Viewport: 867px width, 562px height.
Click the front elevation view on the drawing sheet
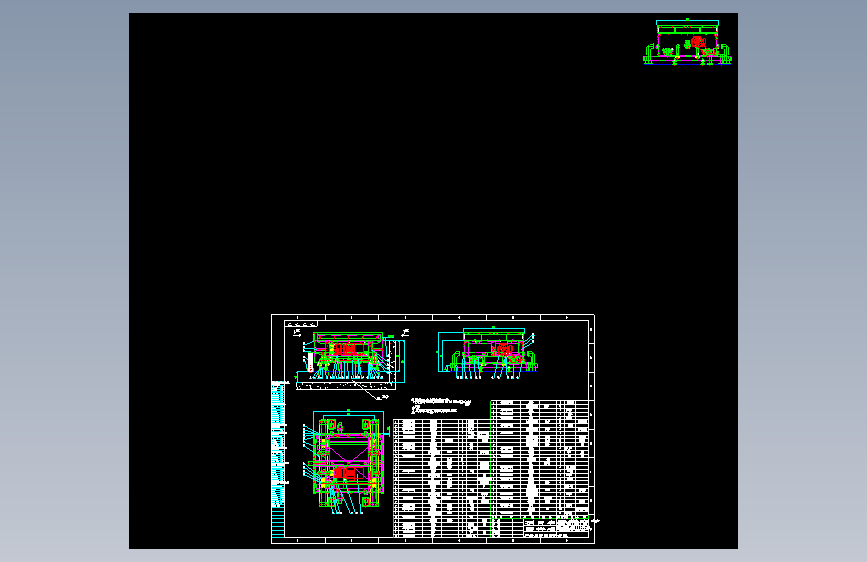pos(349,357)
